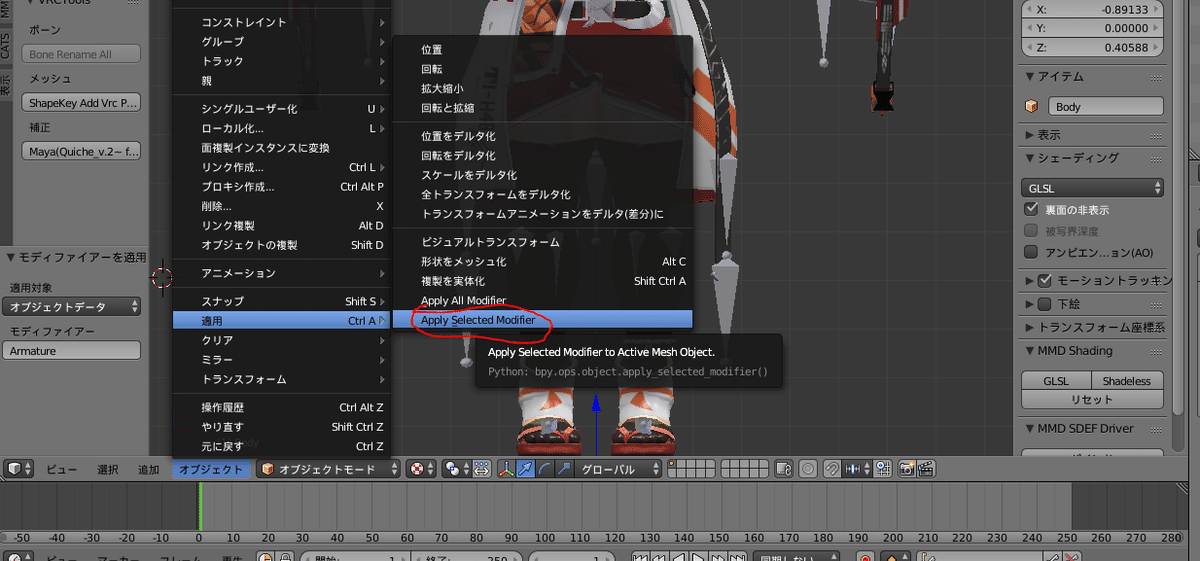Image resolution: width=1200 pixels, height=561 pixels.
Task: Click the object mode cube icon
Action: point(266,469)
